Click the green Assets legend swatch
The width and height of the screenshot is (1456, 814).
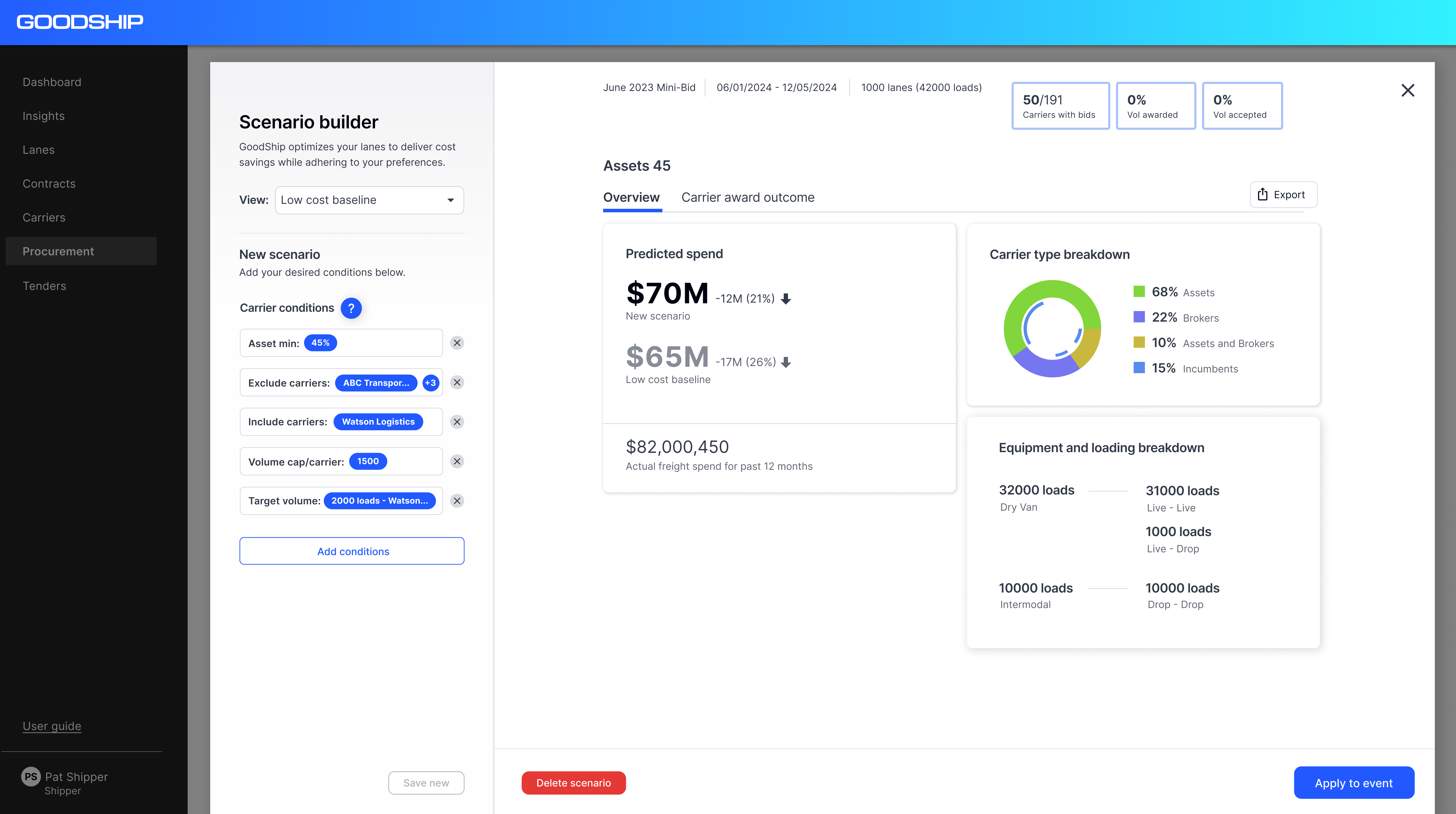pos(1139,292)
